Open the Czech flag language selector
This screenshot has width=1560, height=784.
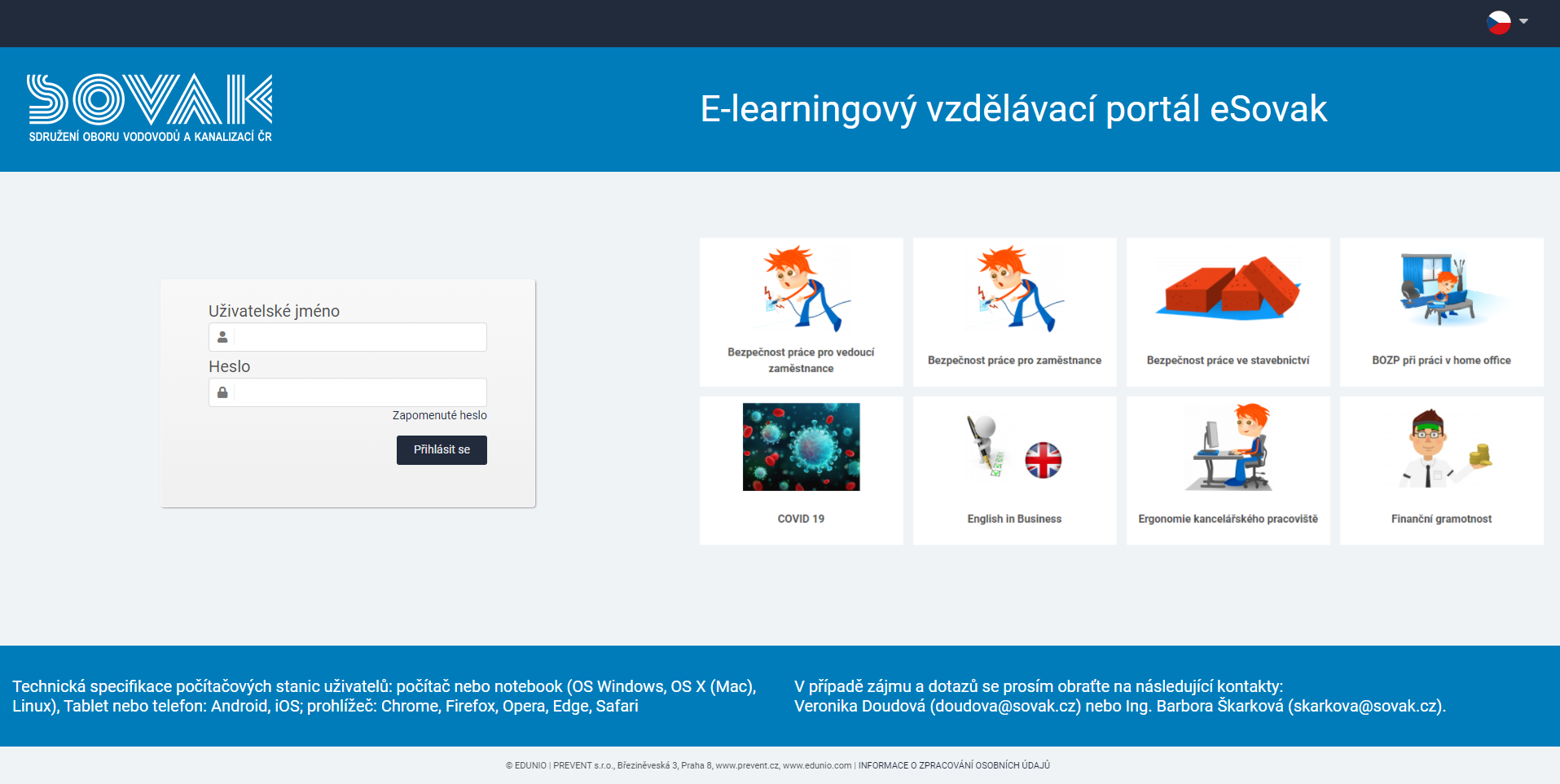1498,22
